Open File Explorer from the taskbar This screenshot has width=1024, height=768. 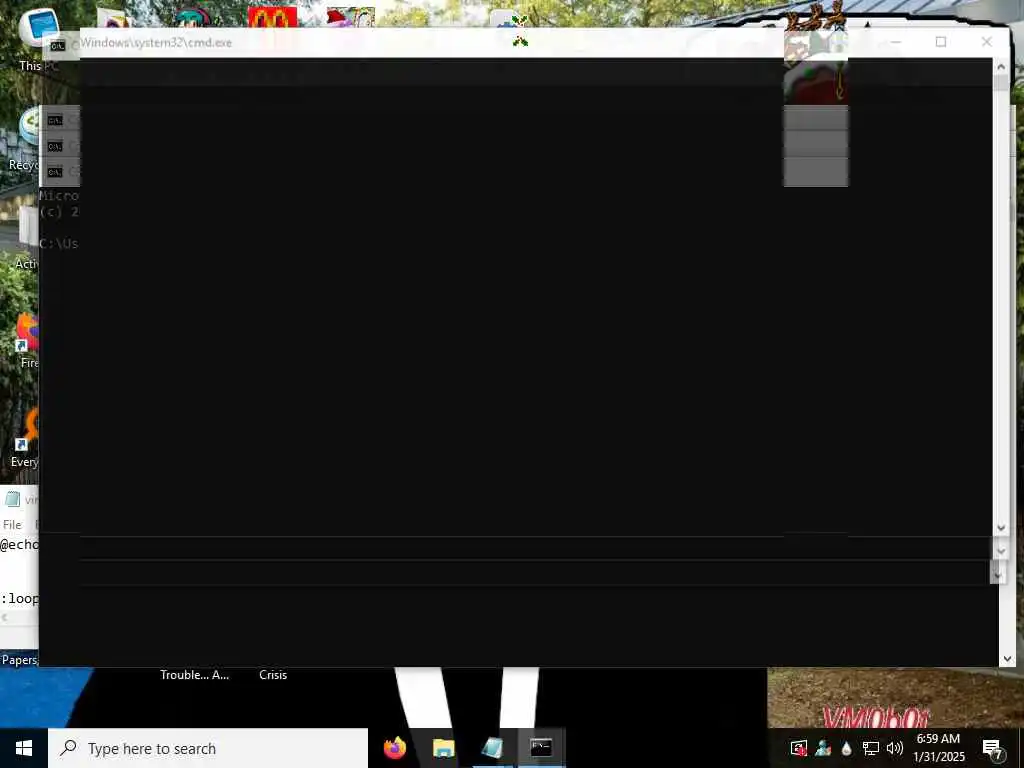click(443, 748)
